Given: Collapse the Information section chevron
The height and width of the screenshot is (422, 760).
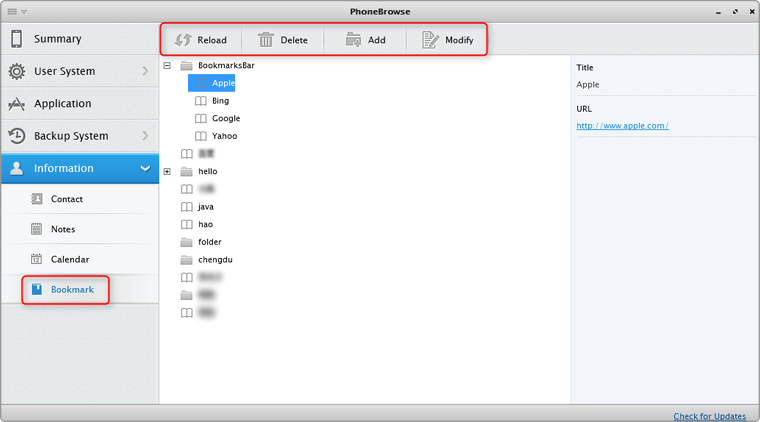Looking at the screenshot, I should point(145,168).
